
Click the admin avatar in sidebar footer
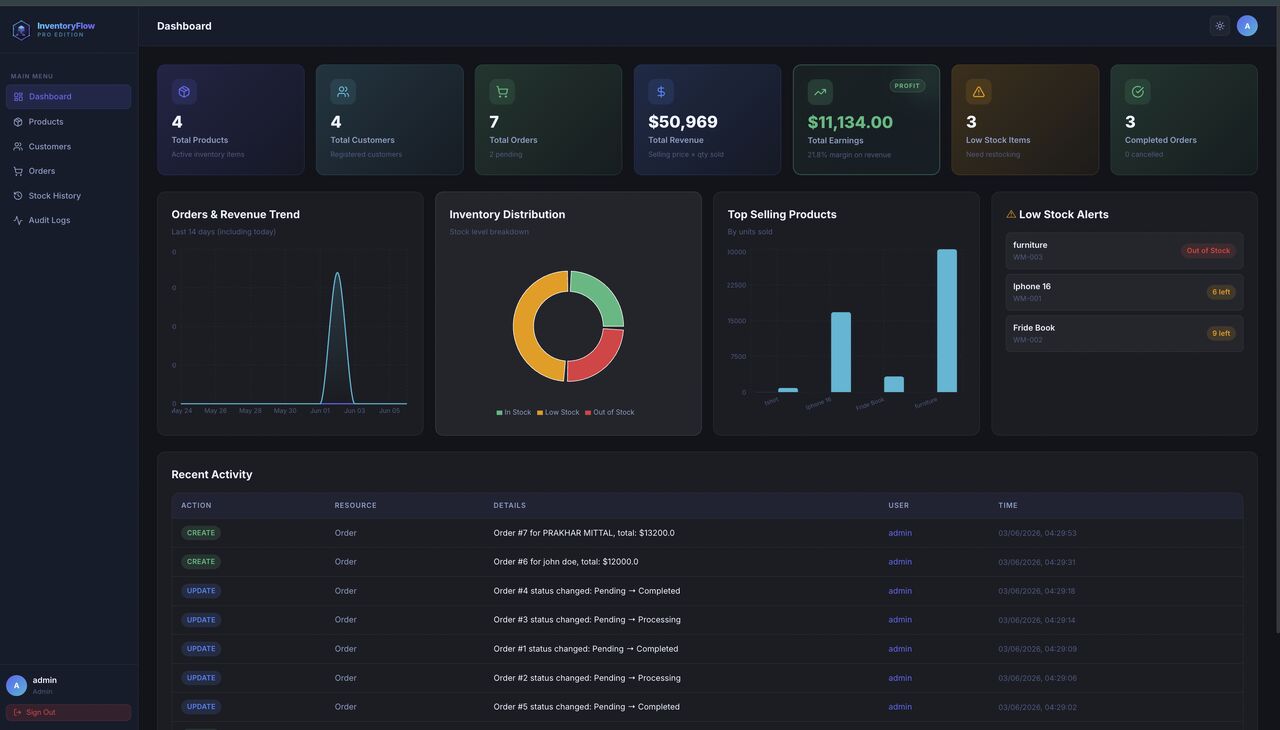(16, 685)
